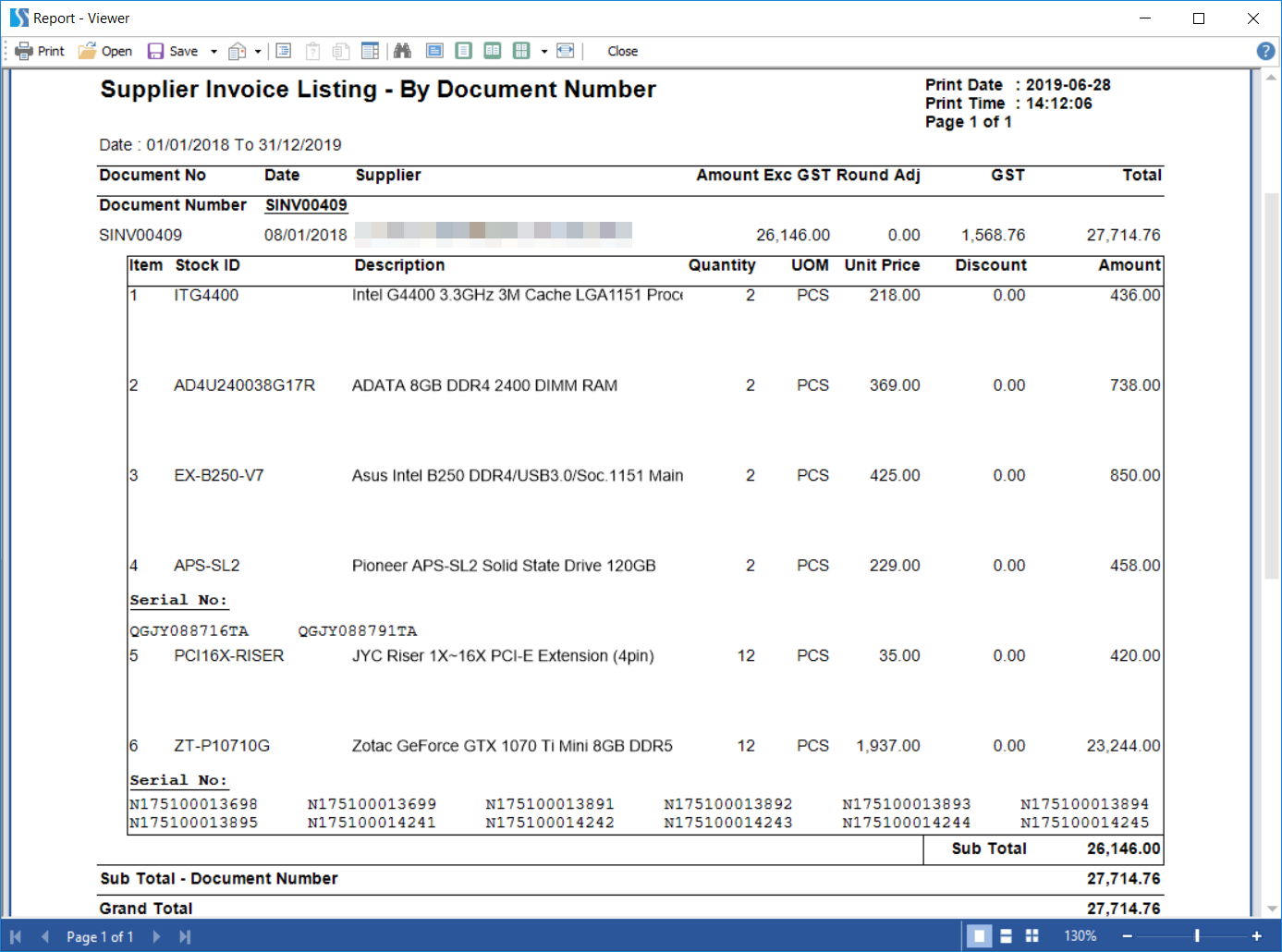This screenshot has height=952, width=1282.
Task: Click the invoice date 08/01/2018
Action: [306, 235]
